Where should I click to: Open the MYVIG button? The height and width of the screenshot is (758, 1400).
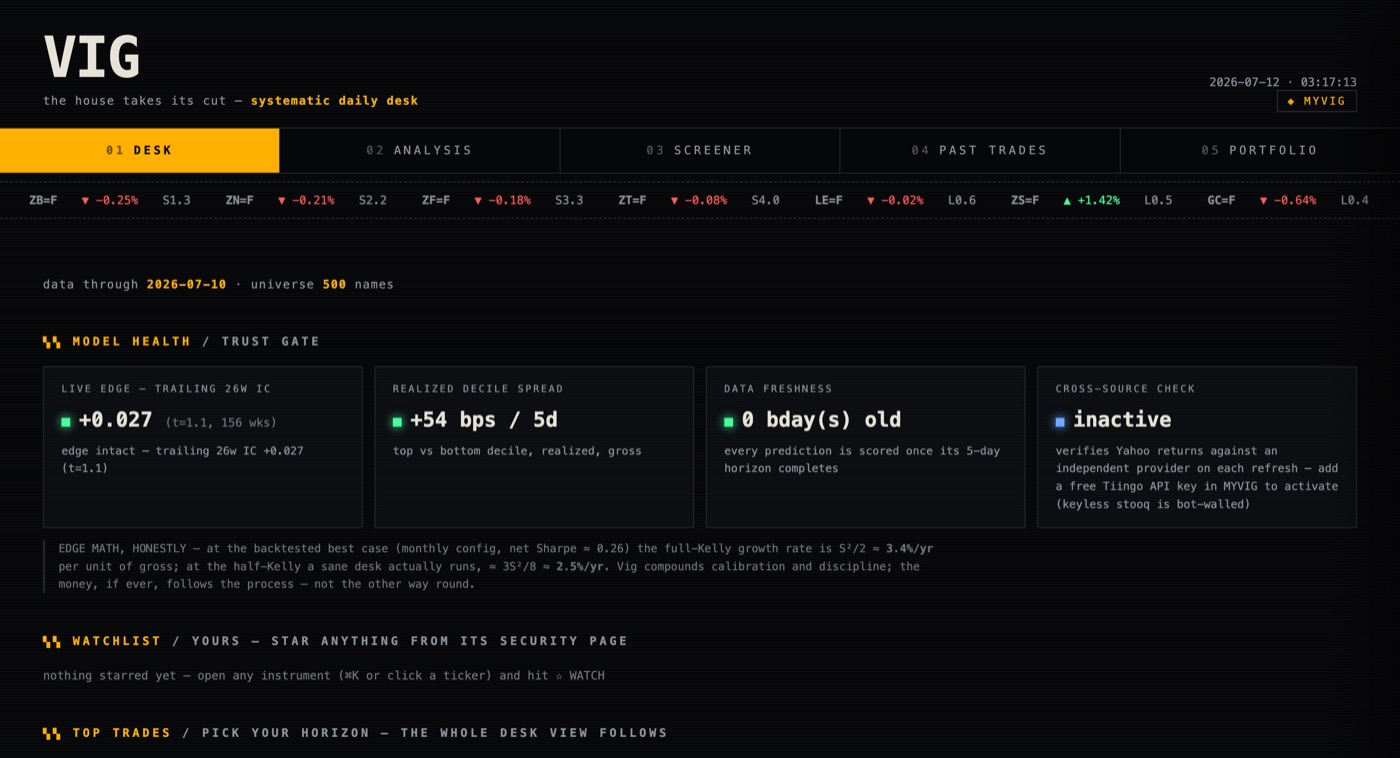1316,101
